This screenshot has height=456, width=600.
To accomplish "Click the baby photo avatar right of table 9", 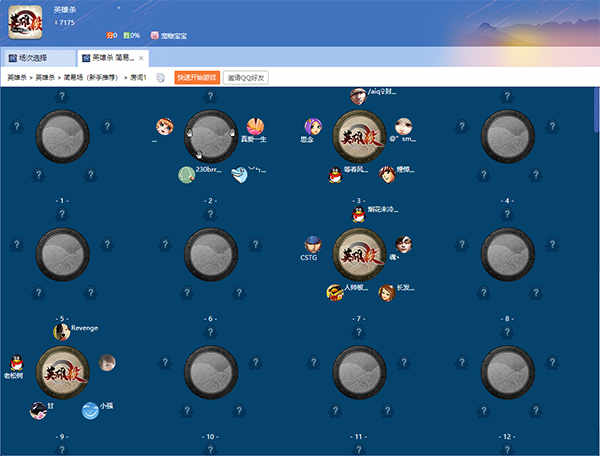I will tap(107, 363).
